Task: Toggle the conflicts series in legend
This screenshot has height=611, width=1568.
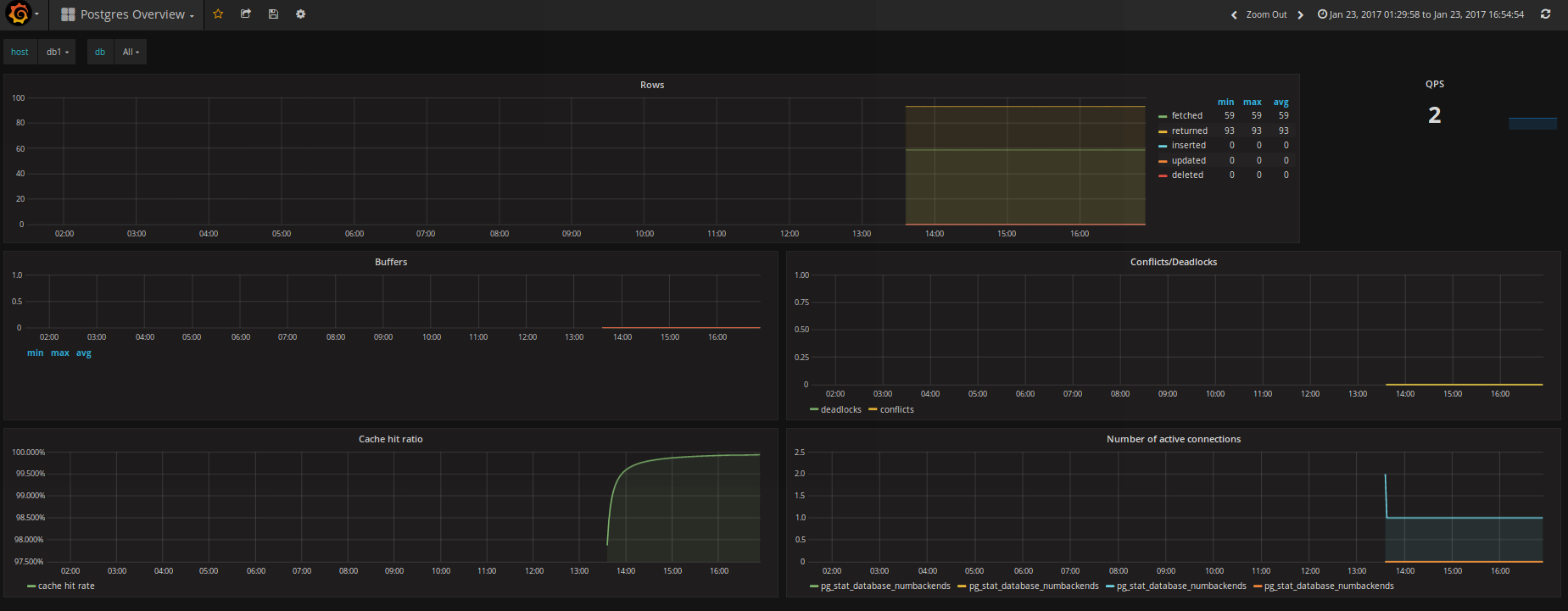Action: pos(897,409)
